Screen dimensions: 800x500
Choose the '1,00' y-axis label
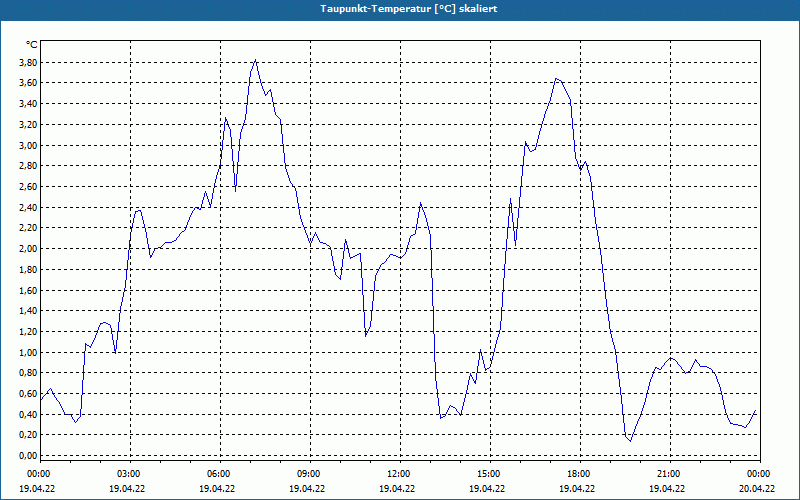29,353
